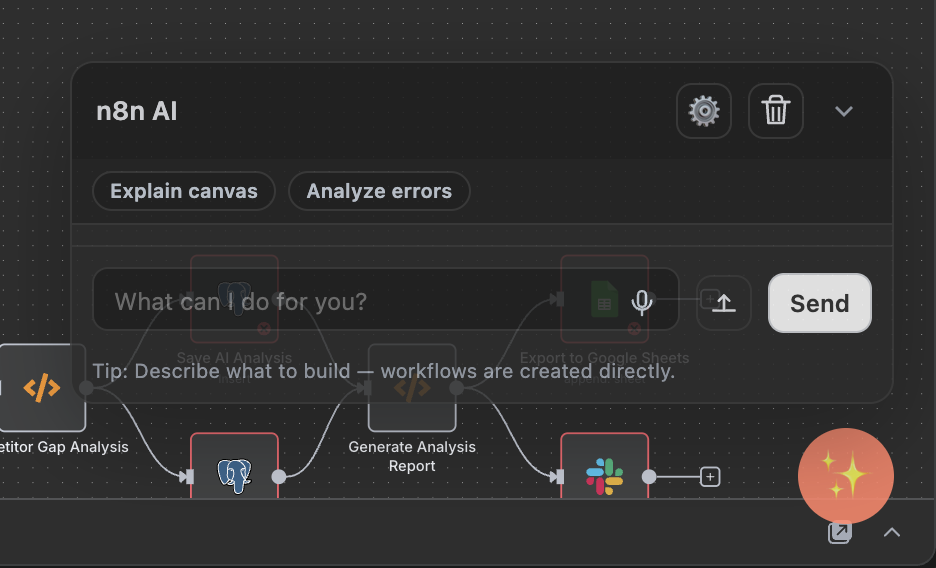
Task: Select the Export to Google Sheets node
Action: (605, 299)
